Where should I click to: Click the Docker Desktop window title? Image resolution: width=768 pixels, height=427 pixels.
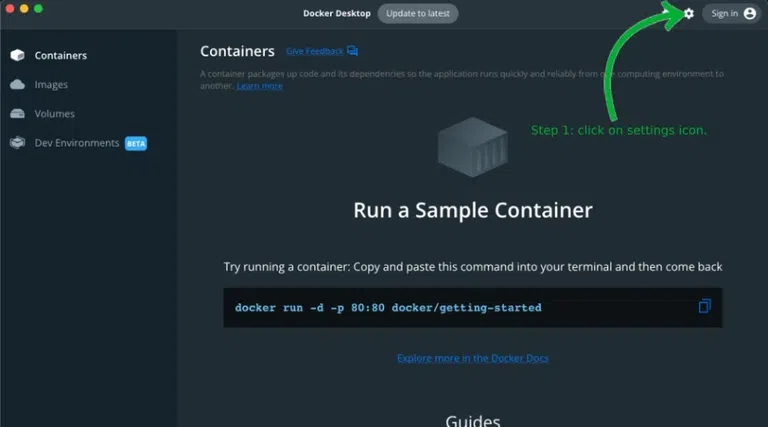(336, 14)
